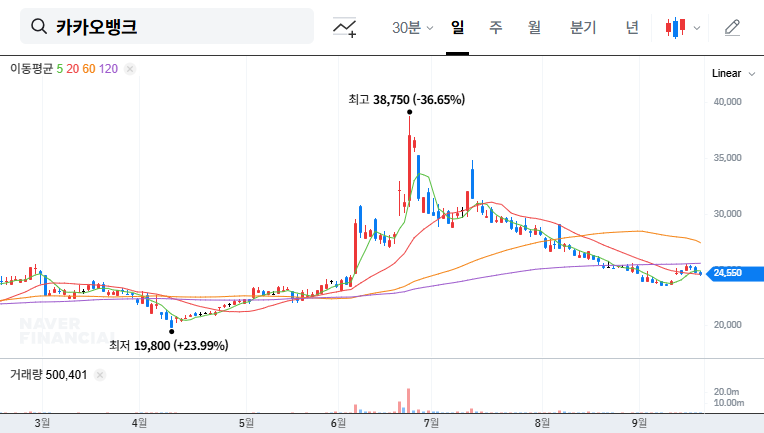Click the 거래량 500,401 label
764x433 pixels.
(49, 375)
